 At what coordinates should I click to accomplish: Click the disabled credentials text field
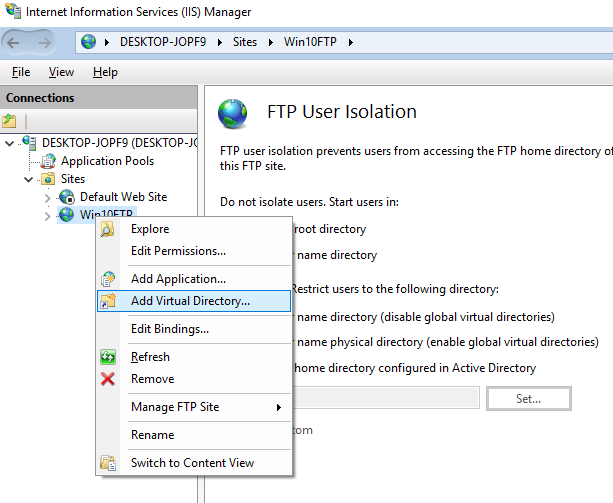click(390, 398)
